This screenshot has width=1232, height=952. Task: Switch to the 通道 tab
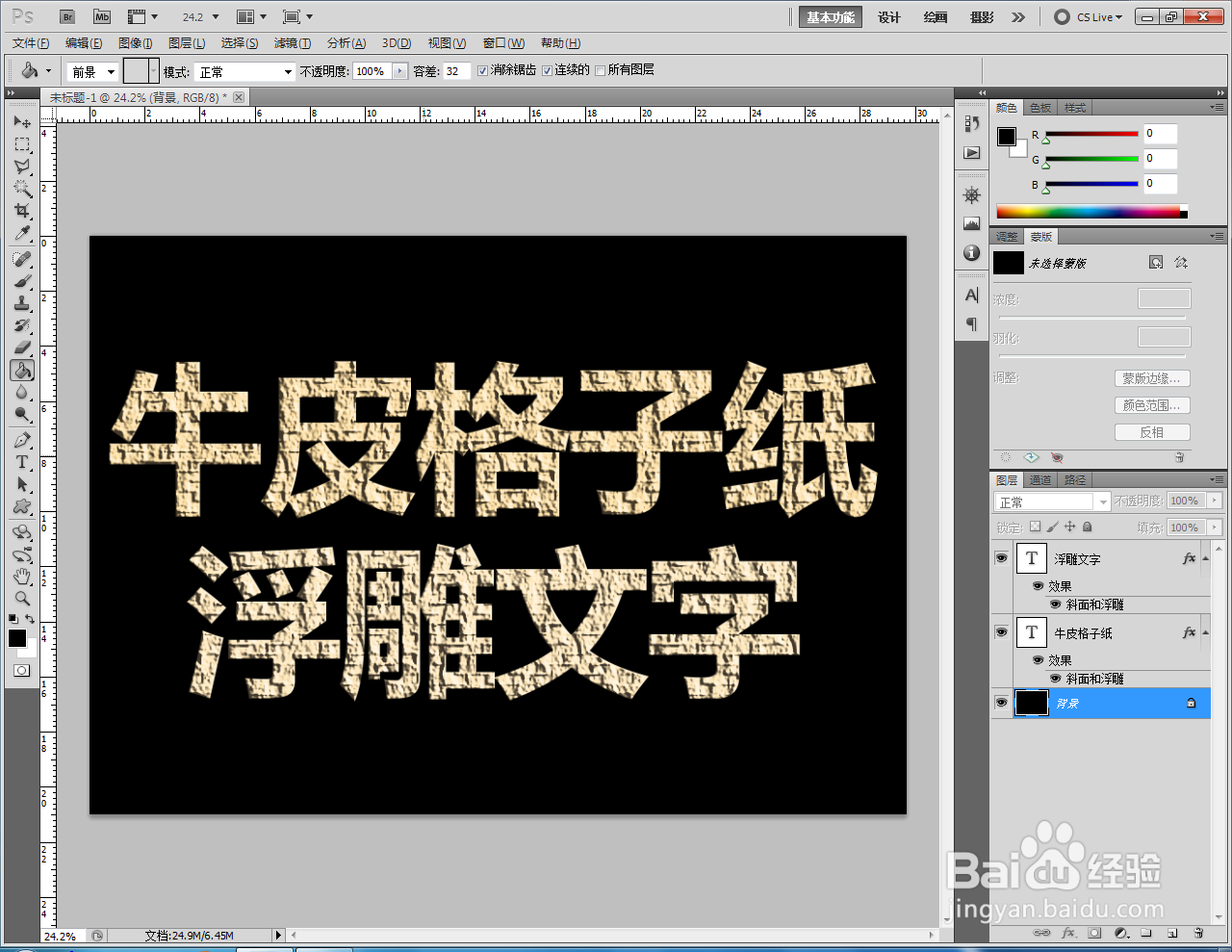coord(1039,479)
